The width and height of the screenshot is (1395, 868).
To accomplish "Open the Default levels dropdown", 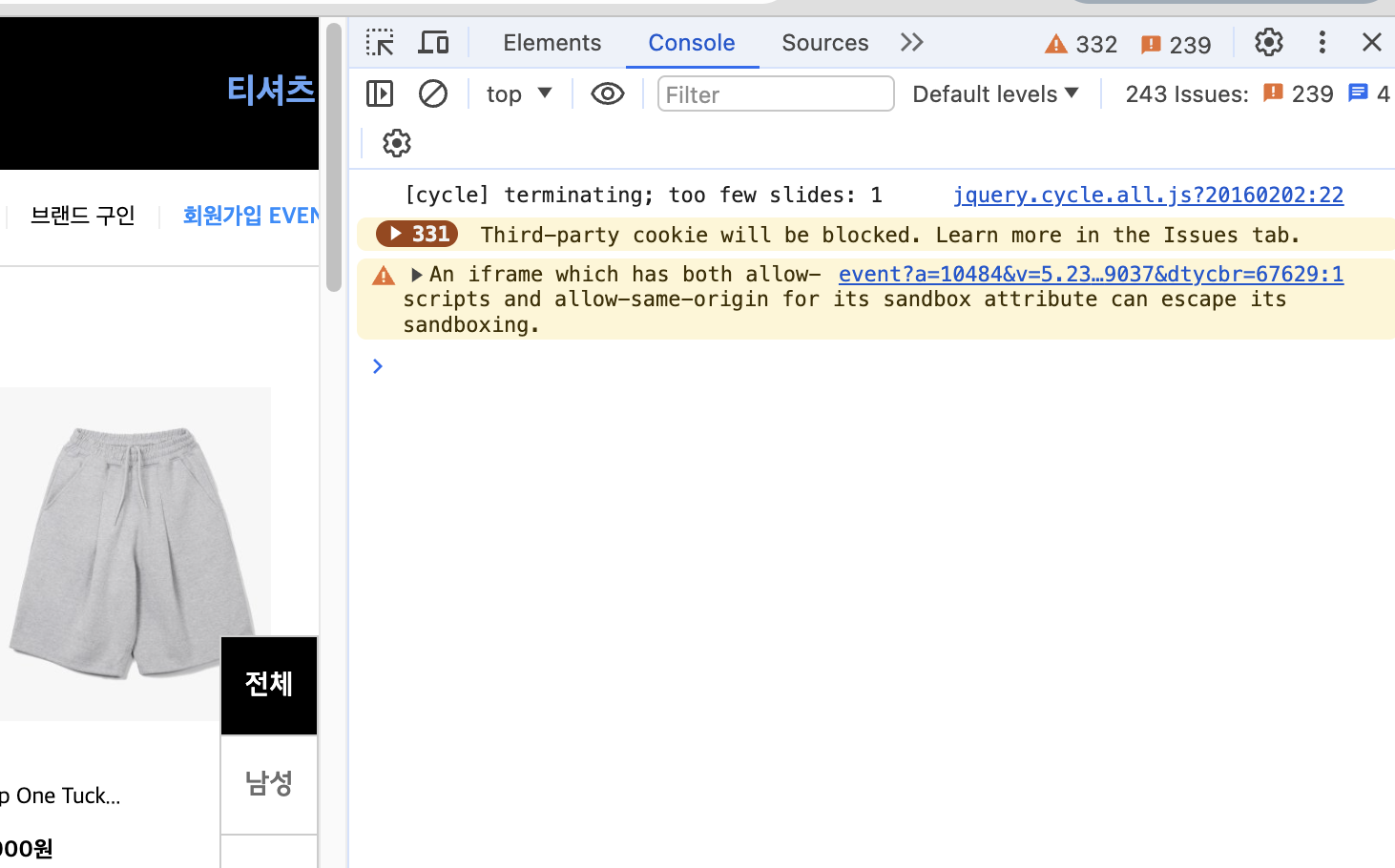I will point(995,93).
